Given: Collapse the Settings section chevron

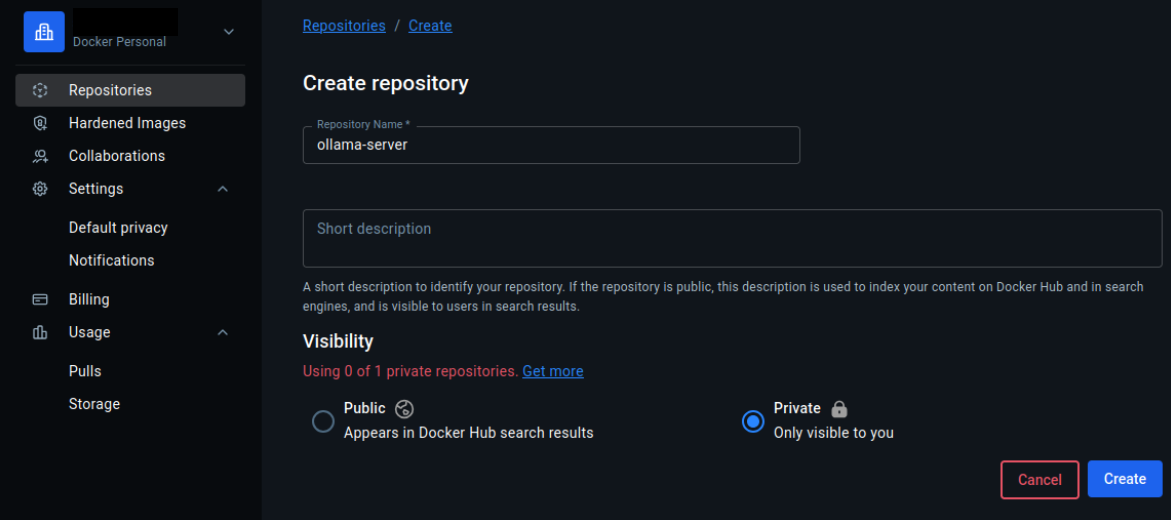Looking at the screenshot, I should coord(223,189).
